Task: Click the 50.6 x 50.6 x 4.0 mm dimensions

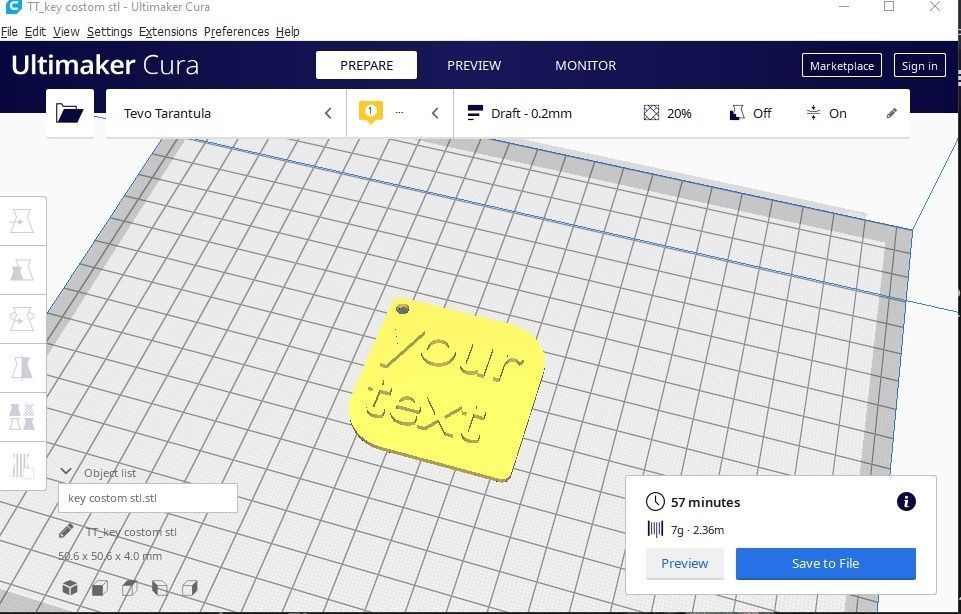Action: coord(110,556)
